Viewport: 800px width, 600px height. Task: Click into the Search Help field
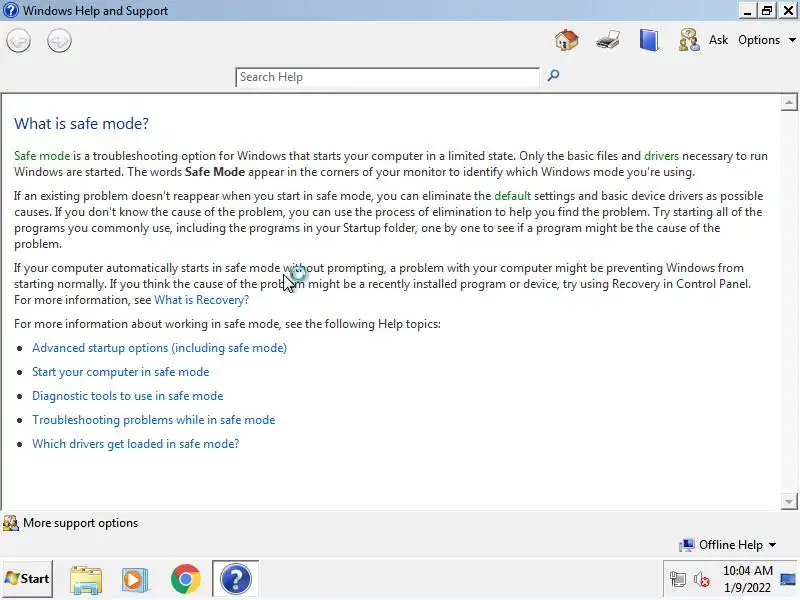387,77
